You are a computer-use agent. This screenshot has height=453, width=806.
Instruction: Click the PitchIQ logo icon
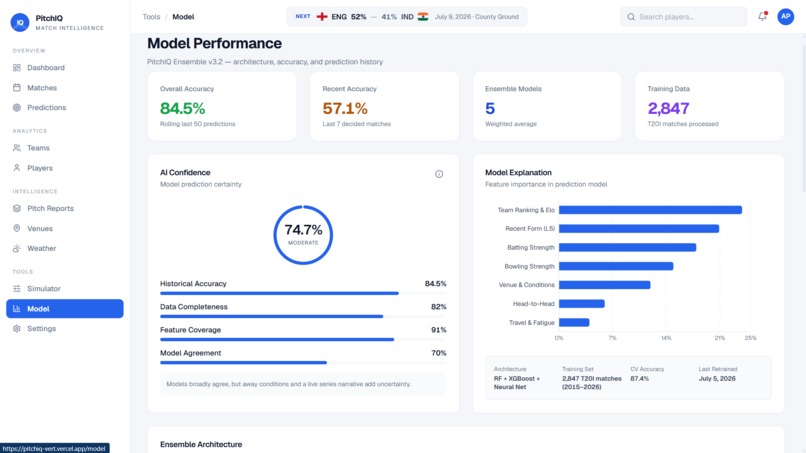(x=20, y=22)
